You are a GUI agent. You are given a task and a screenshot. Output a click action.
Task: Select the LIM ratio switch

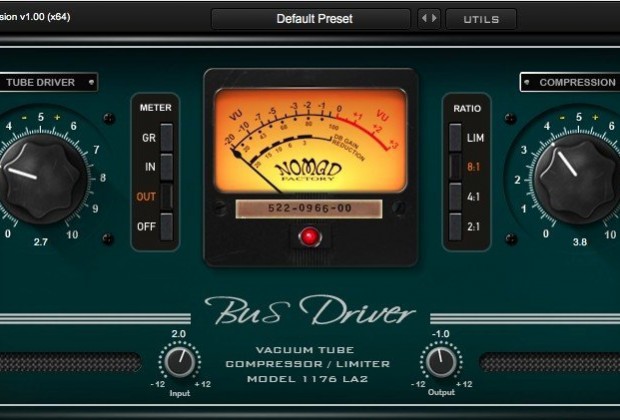455,137
